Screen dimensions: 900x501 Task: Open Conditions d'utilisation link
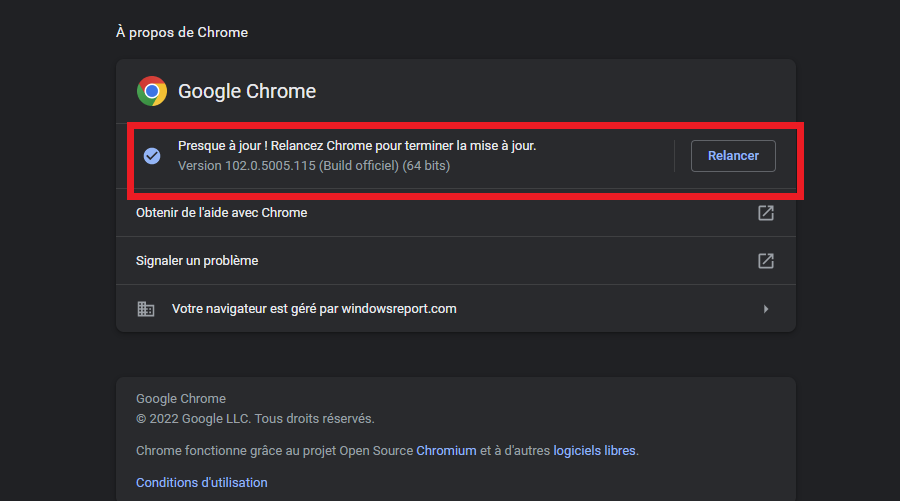(201, 483)
